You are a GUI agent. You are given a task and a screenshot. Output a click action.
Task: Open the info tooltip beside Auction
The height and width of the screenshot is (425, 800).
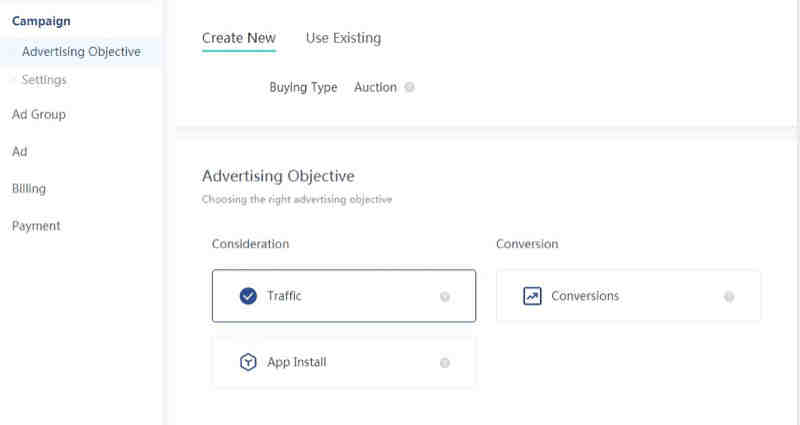tap(409, 87)
